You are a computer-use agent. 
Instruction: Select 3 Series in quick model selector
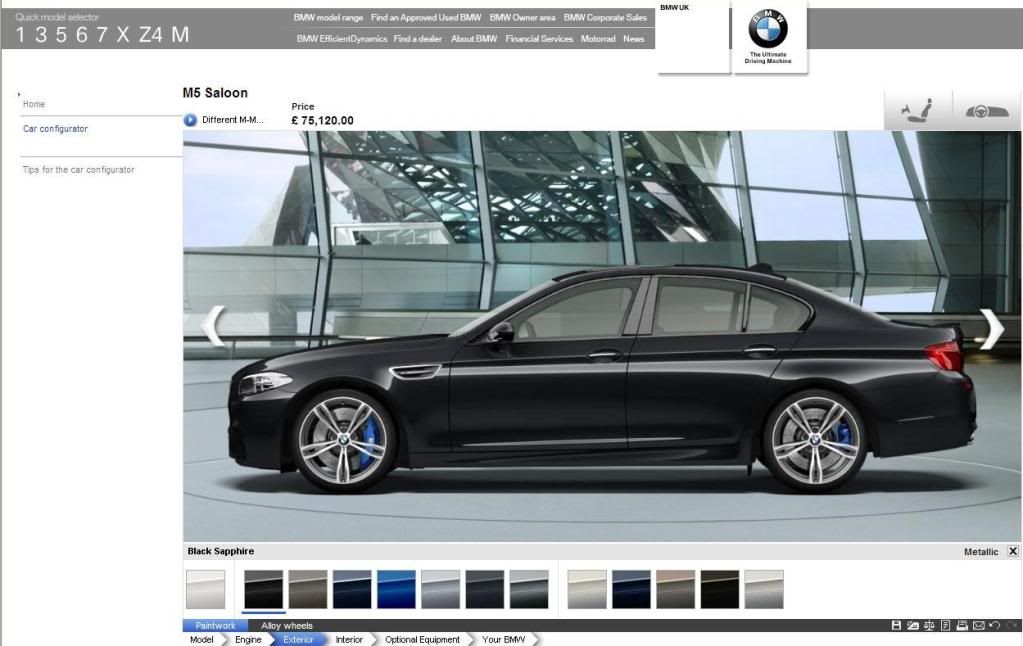[40, 35]
